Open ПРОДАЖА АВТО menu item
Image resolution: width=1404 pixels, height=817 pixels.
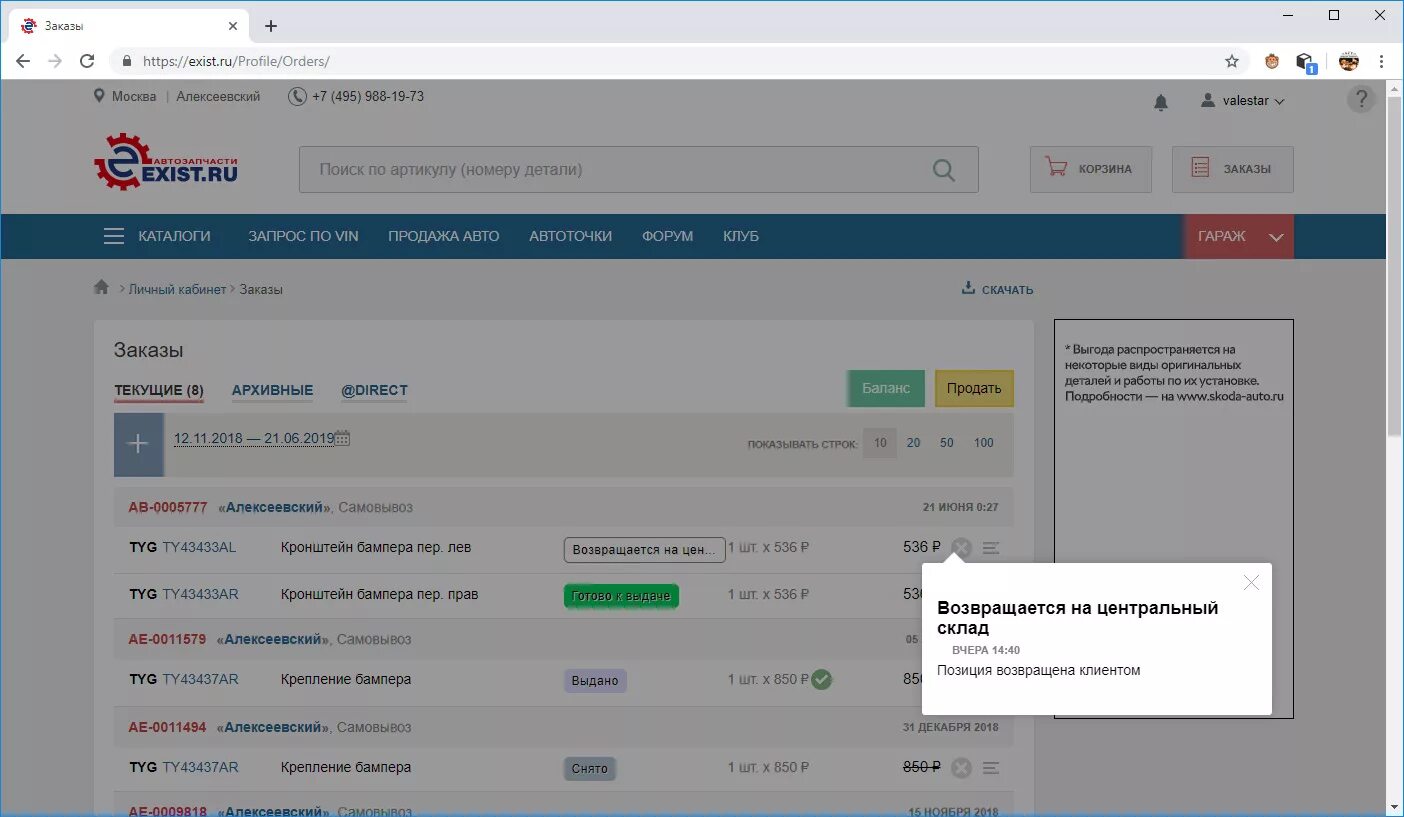tap(444, 236)
